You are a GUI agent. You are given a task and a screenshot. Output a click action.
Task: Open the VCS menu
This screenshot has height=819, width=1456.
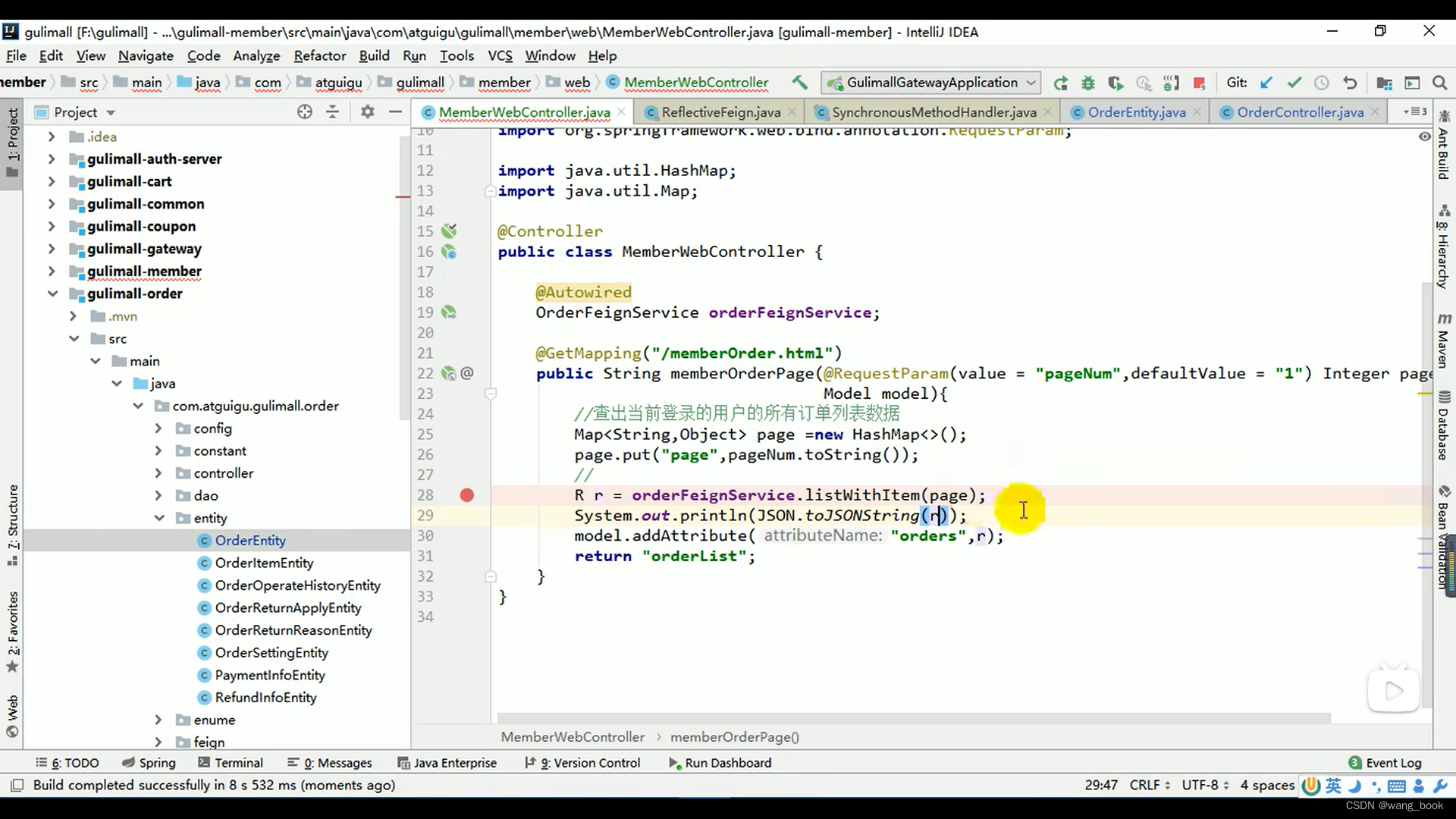tap(500, 55)
